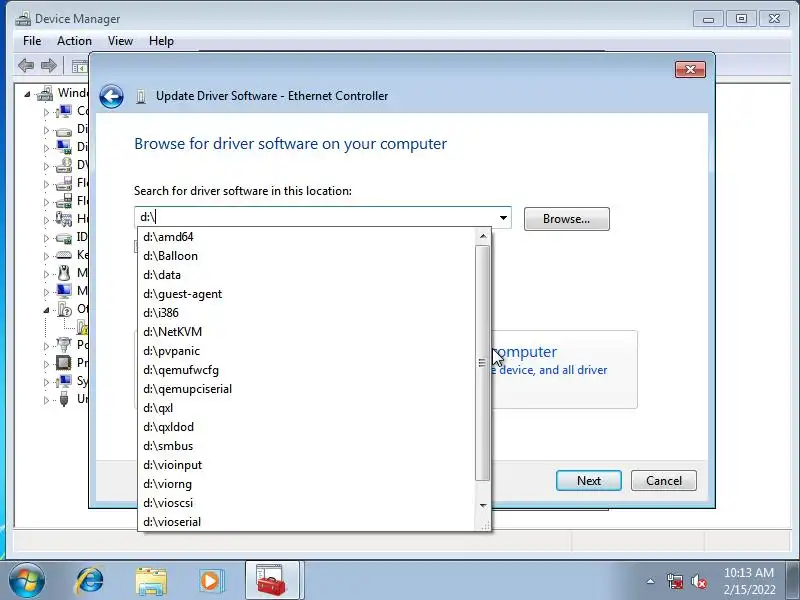Open the location combo box dropdown arrow
800x600 pixels.
pyautogui.click(x=503, y=218)
